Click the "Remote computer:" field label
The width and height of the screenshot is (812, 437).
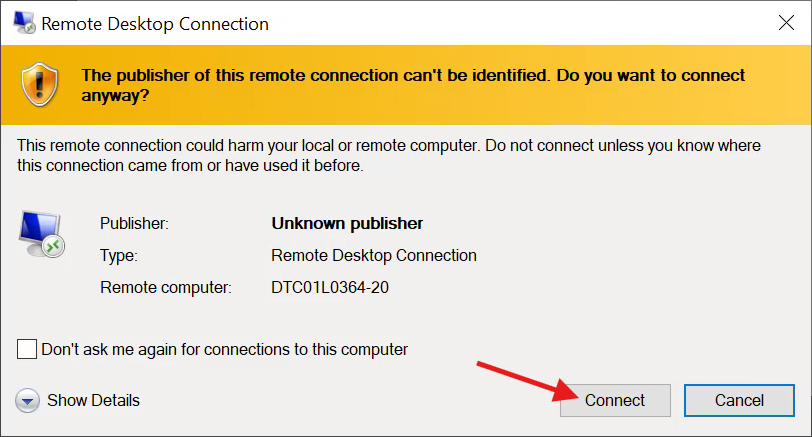pos(166,288)
